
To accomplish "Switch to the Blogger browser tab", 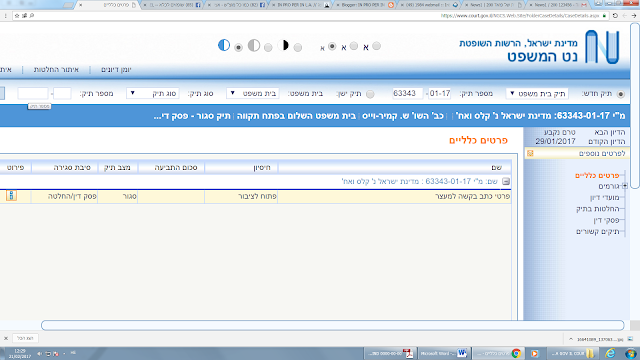I will click(x=363, y=5).
